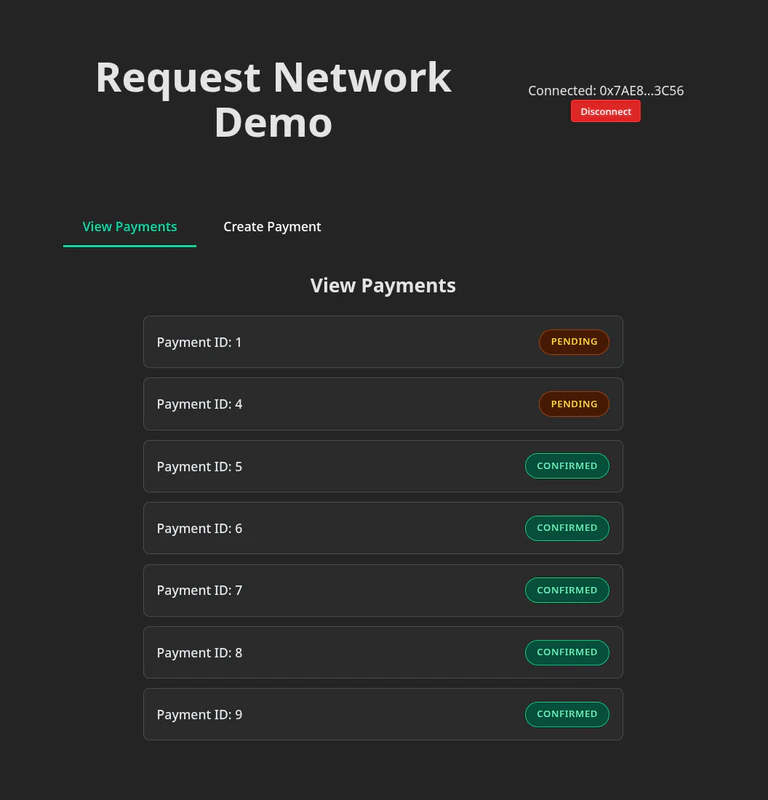
Task: Open the Create Payment tab
Action: pyautogui.click(x=272, y=227)
